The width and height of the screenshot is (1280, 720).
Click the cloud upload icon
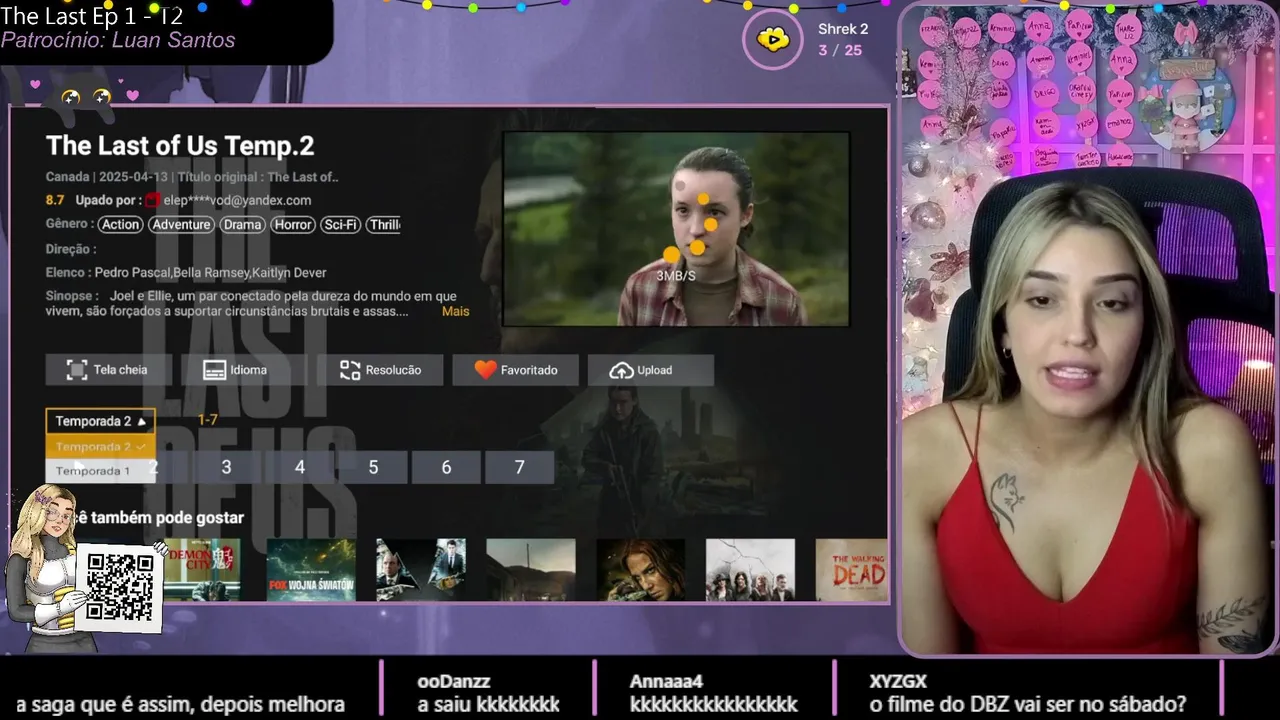(621, 370)
